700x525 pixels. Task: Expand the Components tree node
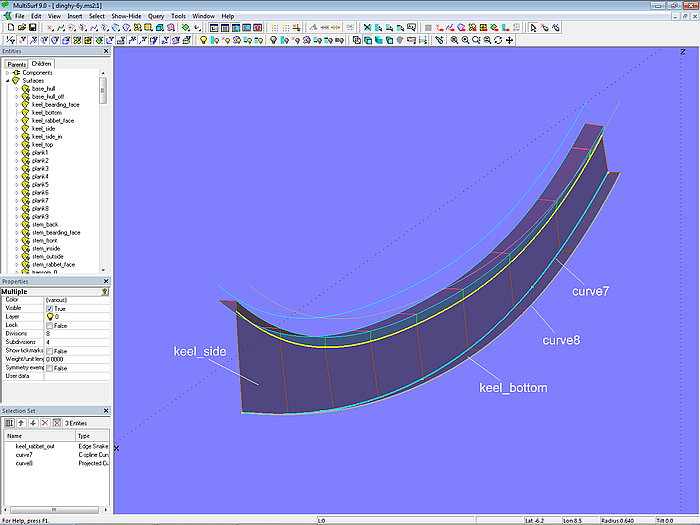(x=8, y=73)
